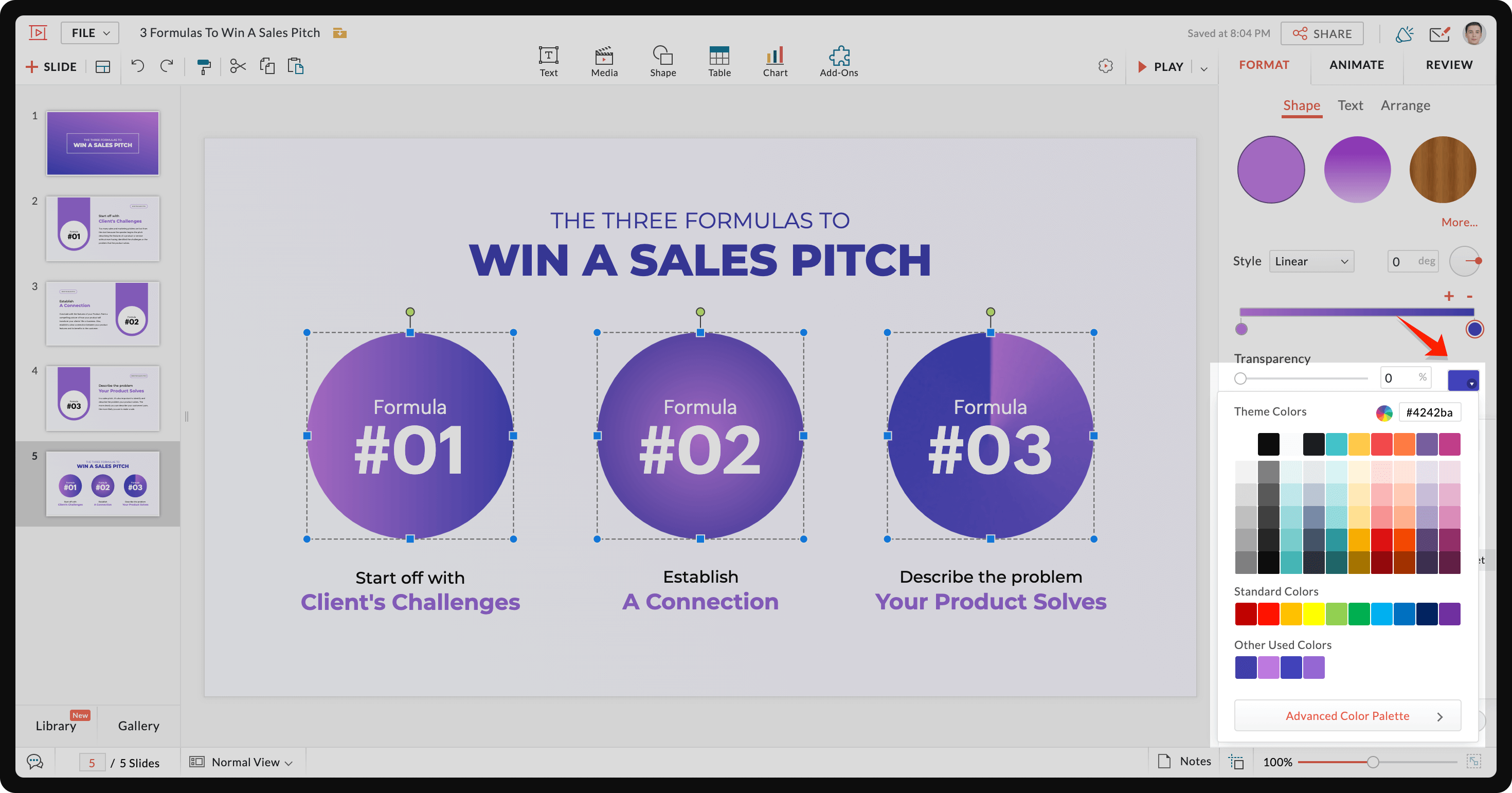The image size is (1512, 793).
Task: Open the Media insert tool
Action: tap(604, 62)
